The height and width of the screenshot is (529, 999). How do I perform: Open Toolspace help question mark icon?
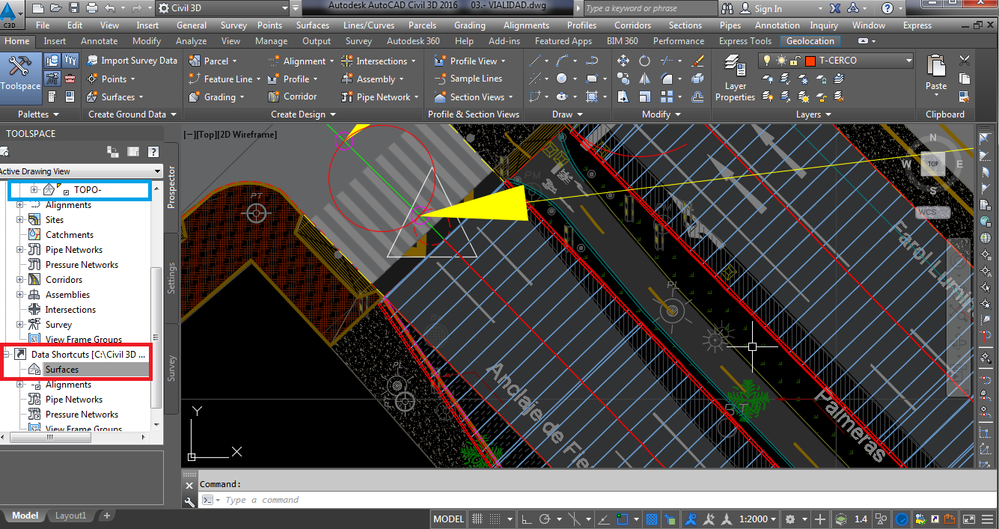[x=153, y=152]
